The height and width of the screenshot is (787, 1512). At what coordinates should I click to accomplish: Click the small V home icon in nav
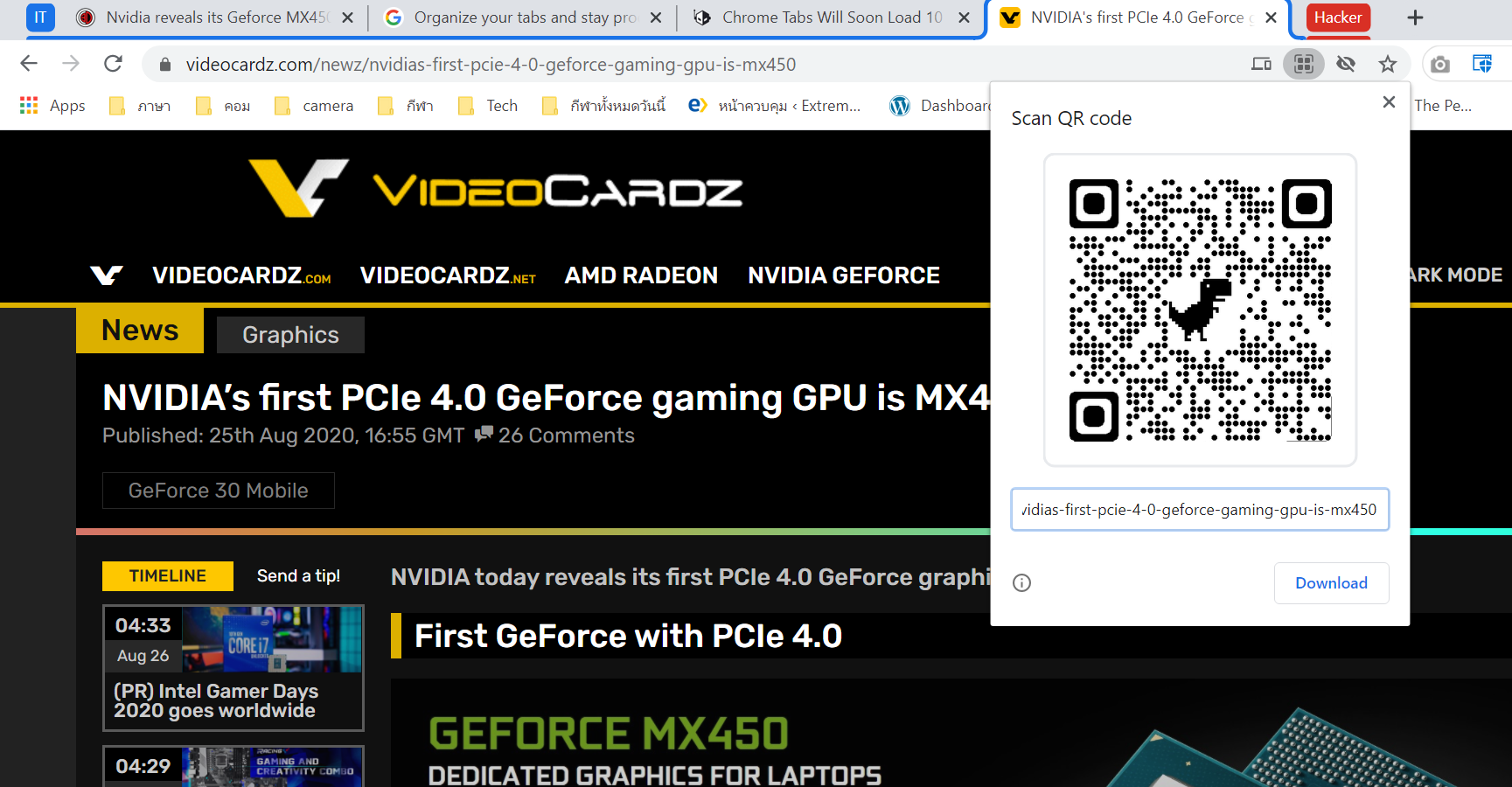pos(106,275)
